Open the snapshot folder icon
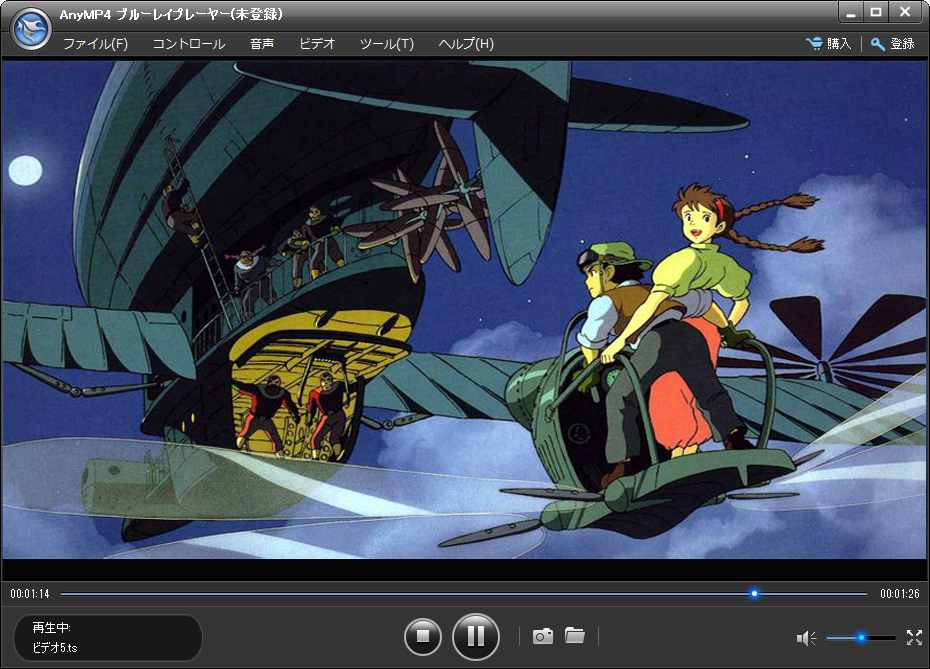Viewport: 930px width, 669px height. point(574,635)
